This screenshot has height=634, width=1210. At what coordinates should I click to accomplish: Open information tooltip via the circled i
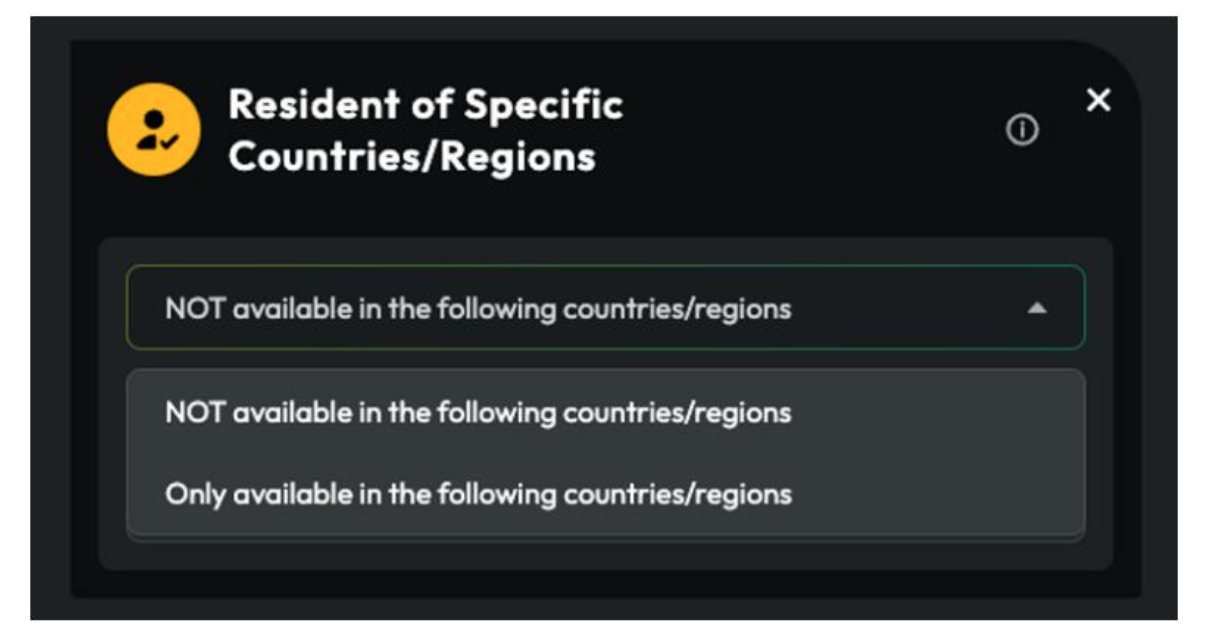tap(1021, 130)
